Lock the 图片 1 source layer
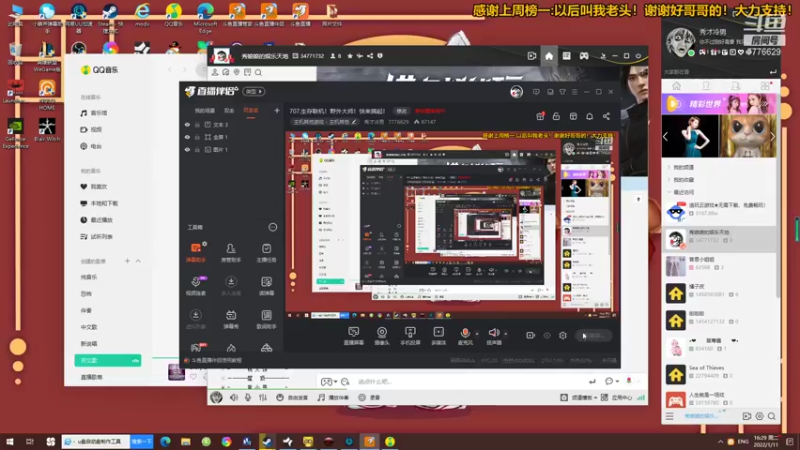The width and height of the screenshot is (800, 450). tap(197, 149)
